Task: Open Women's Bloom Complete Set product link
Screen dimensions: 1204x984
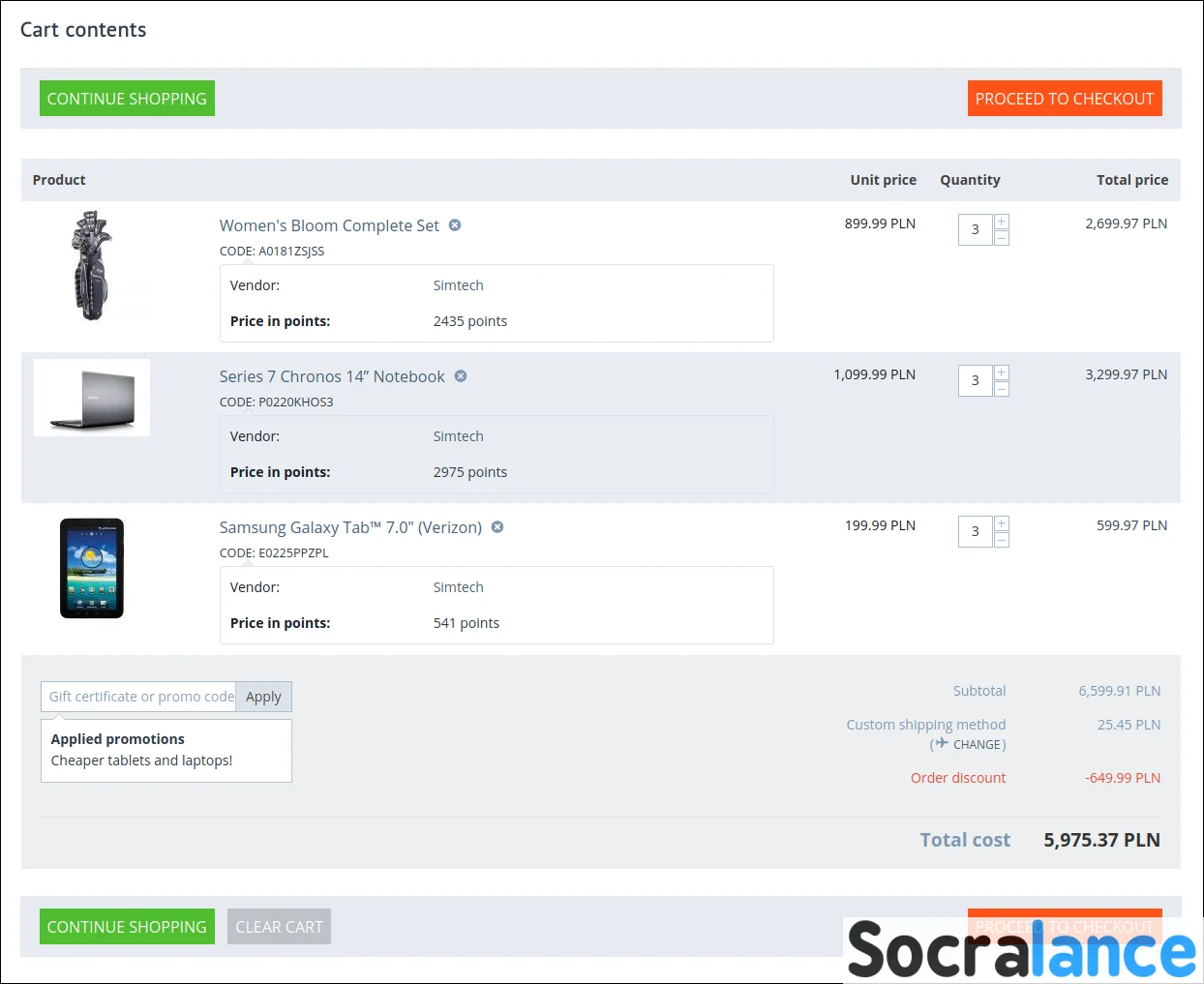Action: (x=329, y=225)
